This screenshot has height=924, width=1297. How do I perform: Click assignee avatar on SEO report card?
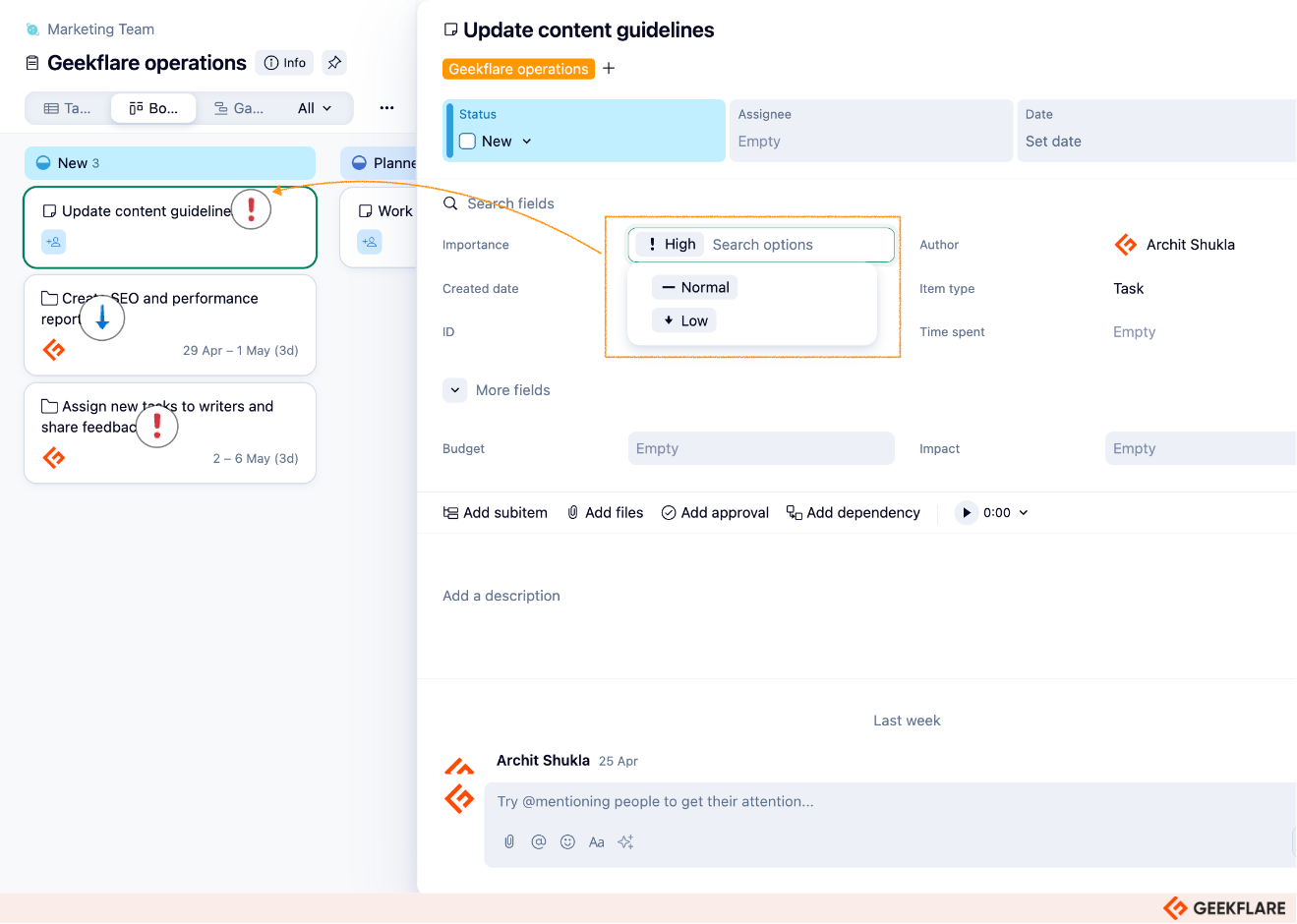54,350
